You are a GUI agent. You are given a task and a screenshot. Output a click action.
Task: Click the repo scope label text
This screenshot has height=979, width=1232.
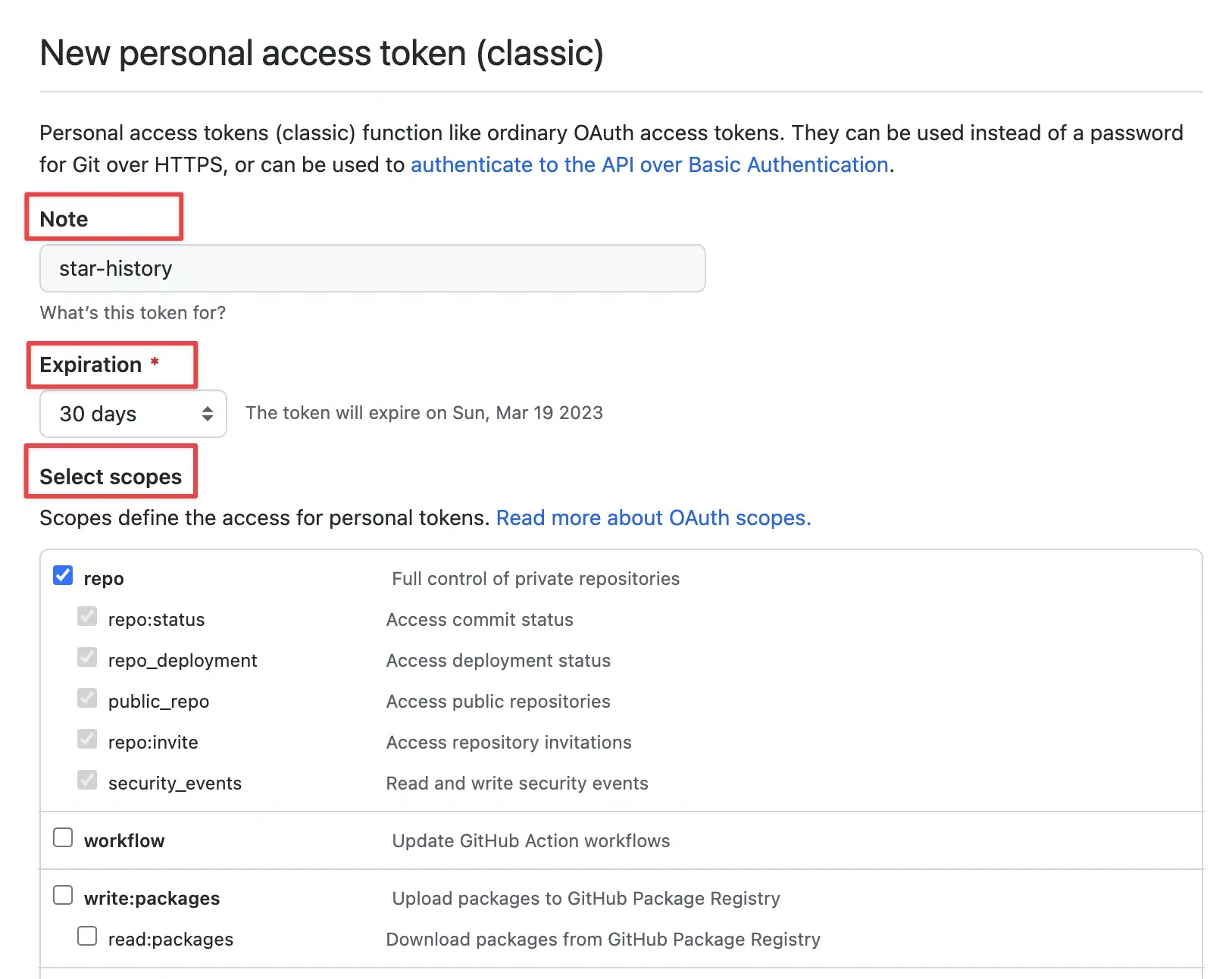104,579
